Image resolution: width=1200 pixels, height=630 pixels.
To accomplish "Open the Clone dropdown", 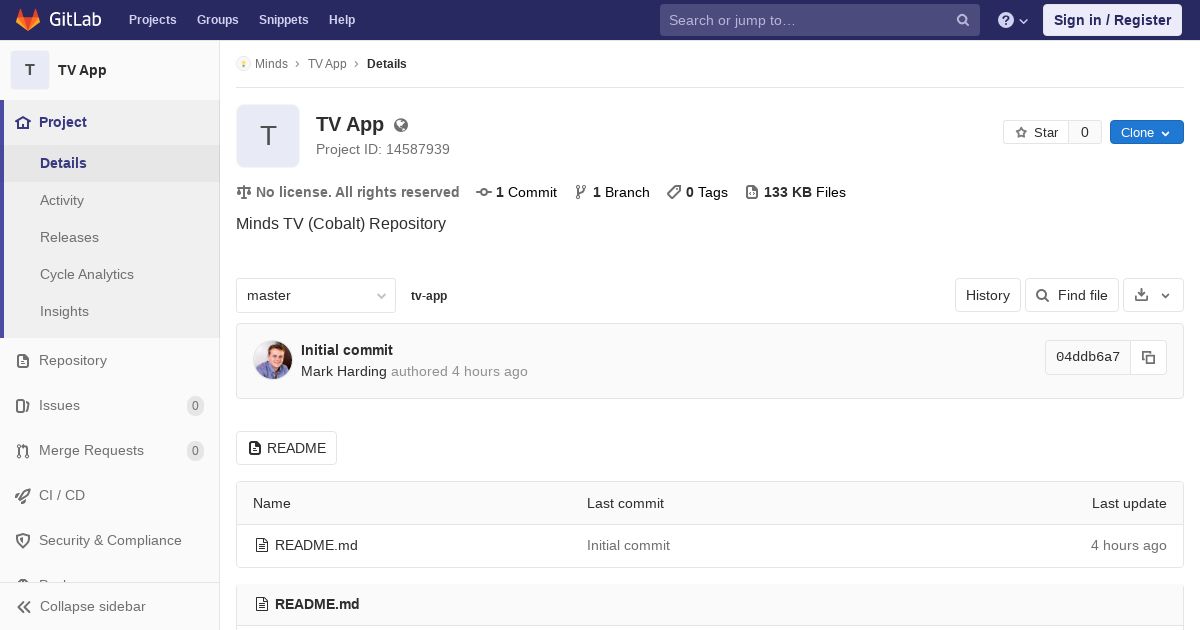I will point(1147,133).
